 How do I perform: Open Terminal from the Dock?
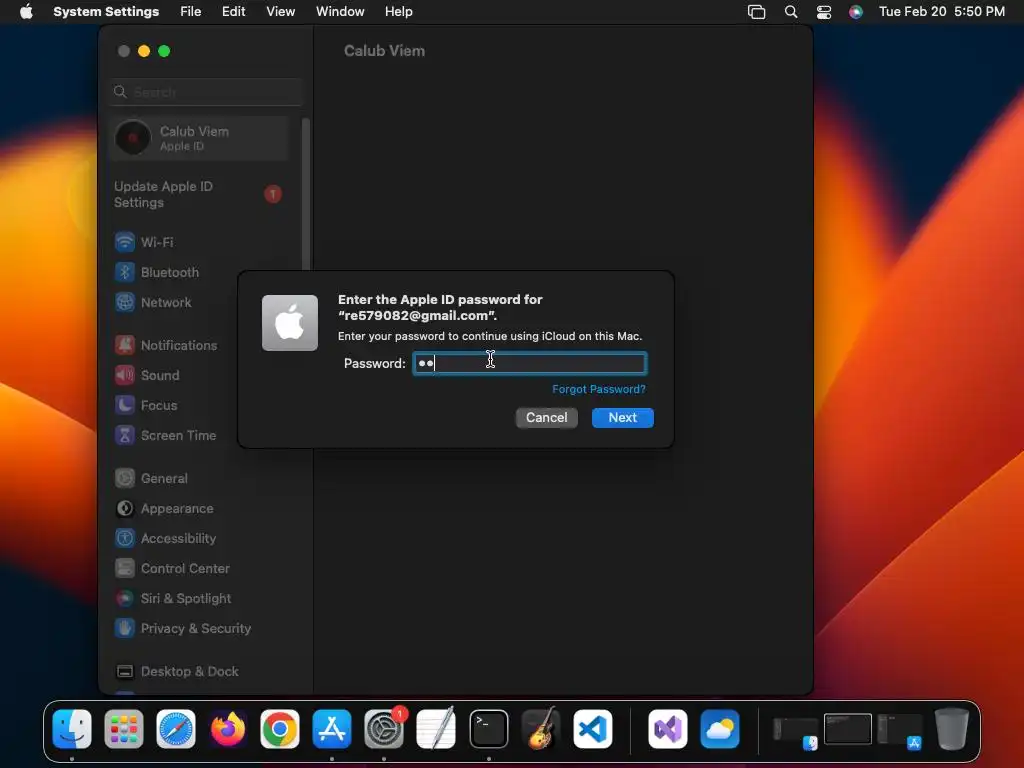point(488,729)
